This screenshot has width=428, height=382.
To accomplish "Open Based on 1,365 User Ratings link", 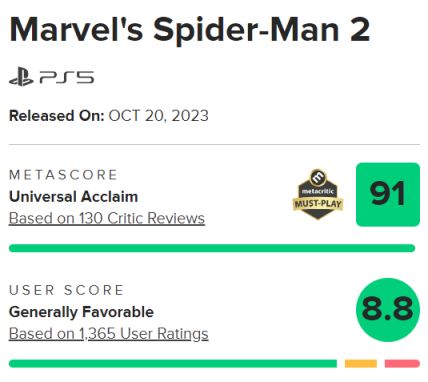I will click(x=109, y=334).
